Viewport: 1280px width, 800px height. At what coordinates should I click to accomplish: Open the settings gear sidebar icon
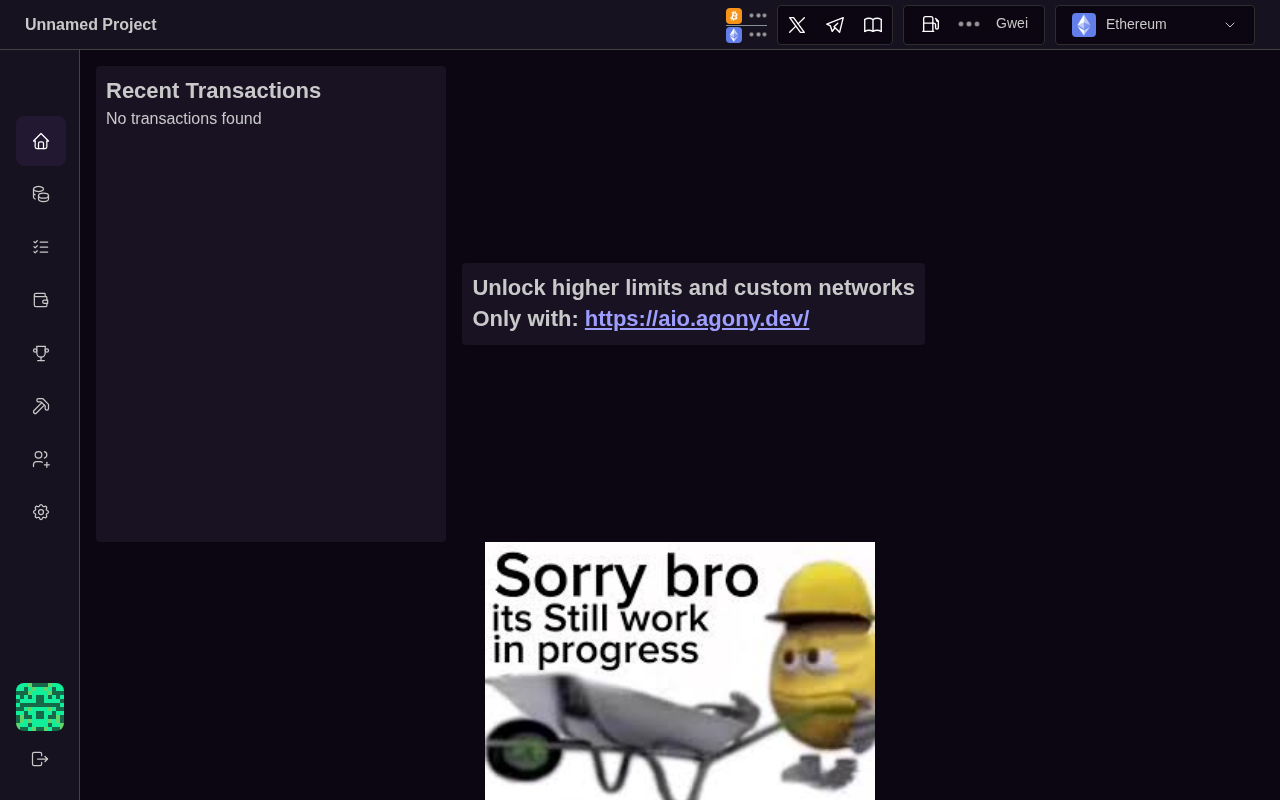click(x=41, y=512)
